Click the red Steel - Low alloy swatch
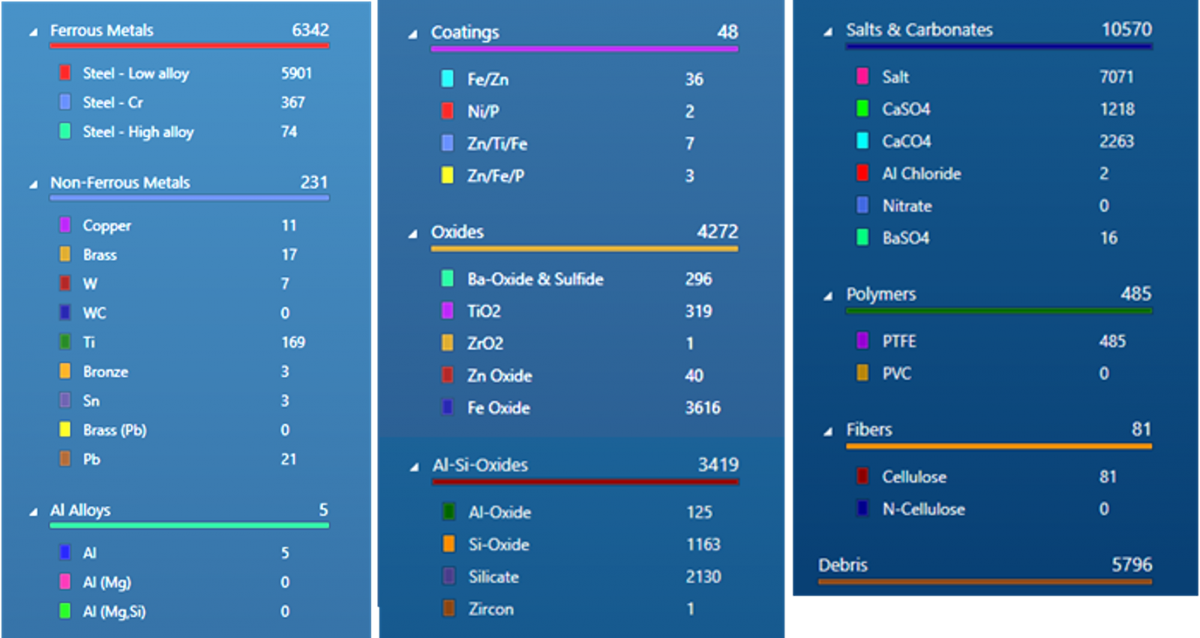The width and height of the screenshot is (1200, 638). click(65, 73)
